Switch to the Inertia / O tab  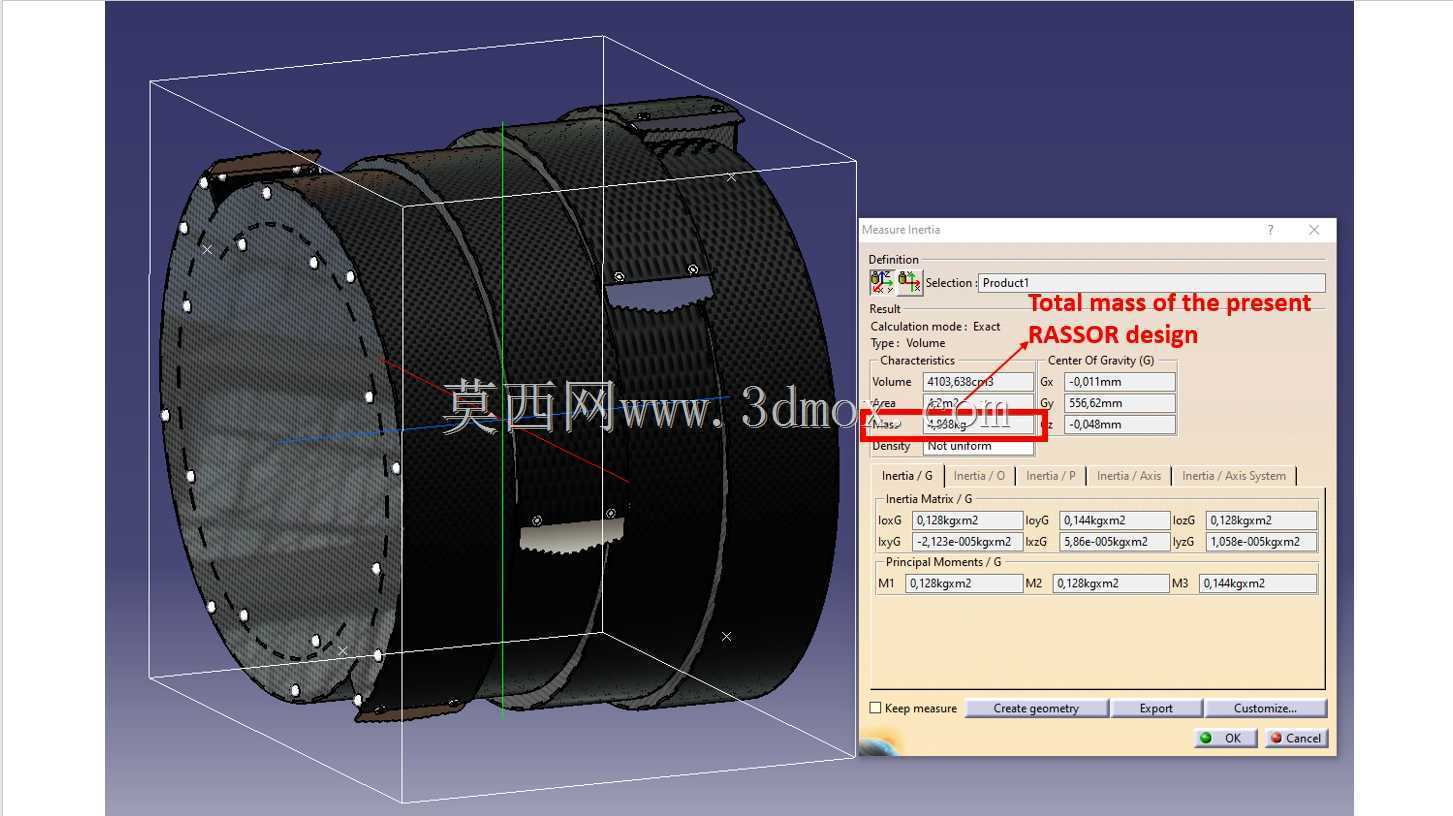[x=979, y=476]
